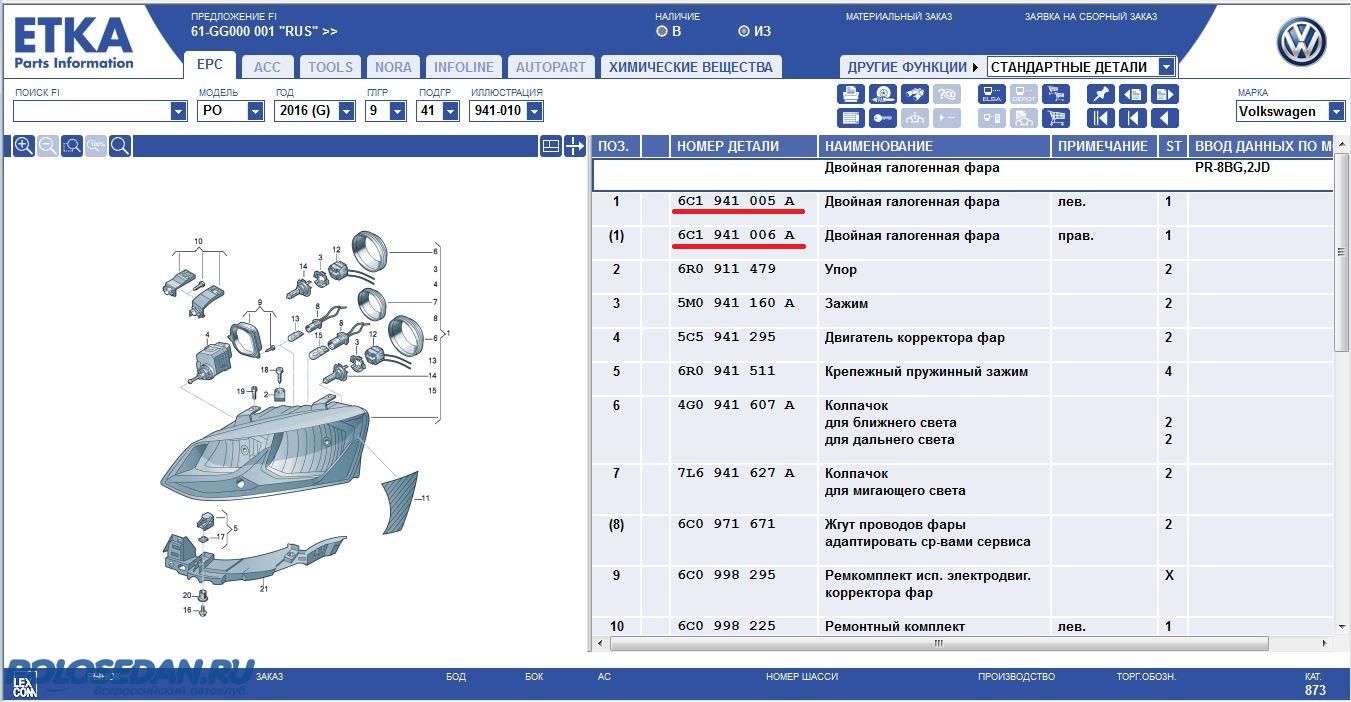Toggle the split layout view icon
Viewport: 1351px width, 702px height.
(x=550, y=147)
